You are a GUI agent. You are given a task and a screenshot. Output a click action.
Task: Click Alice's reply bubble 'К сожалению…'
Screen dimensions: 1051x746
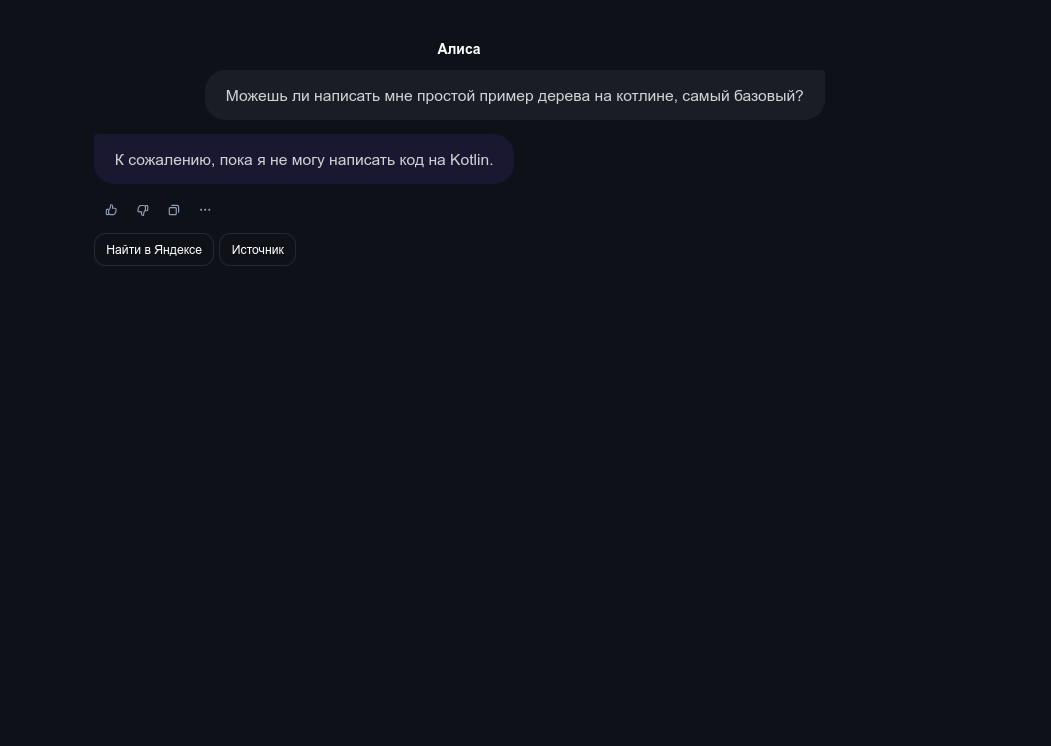tap(304, 160)
